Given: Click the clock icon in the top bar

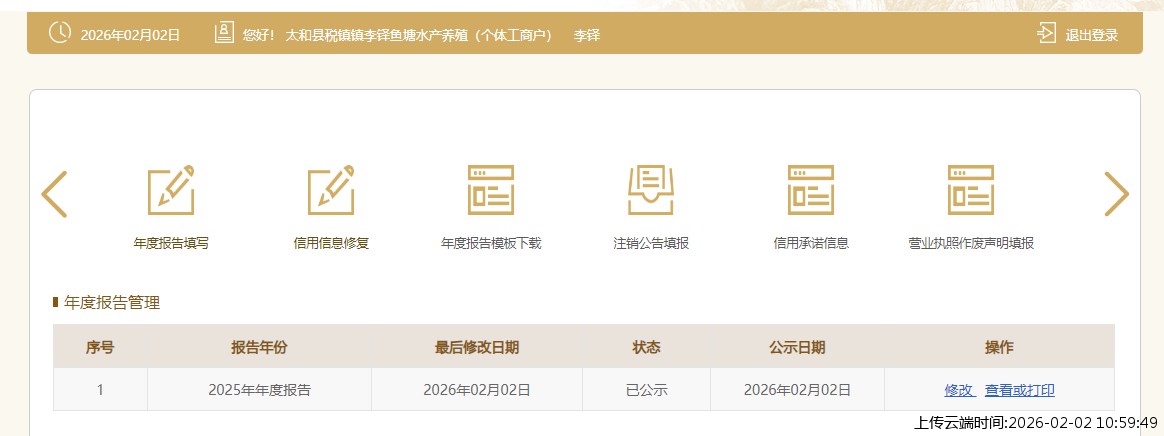Looking at the screenshot, I should (60, 33).
